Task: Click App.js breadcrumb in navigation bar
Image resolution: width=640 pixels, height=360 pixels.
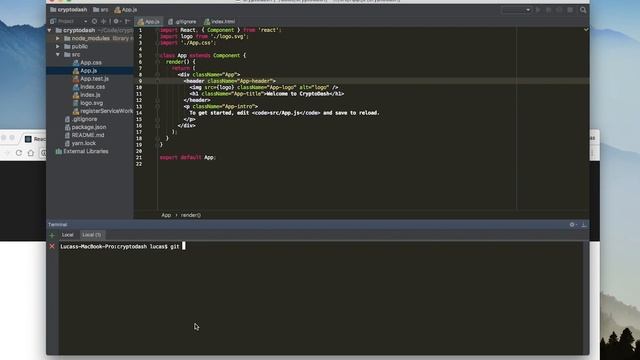Action: tap(126, 10)
